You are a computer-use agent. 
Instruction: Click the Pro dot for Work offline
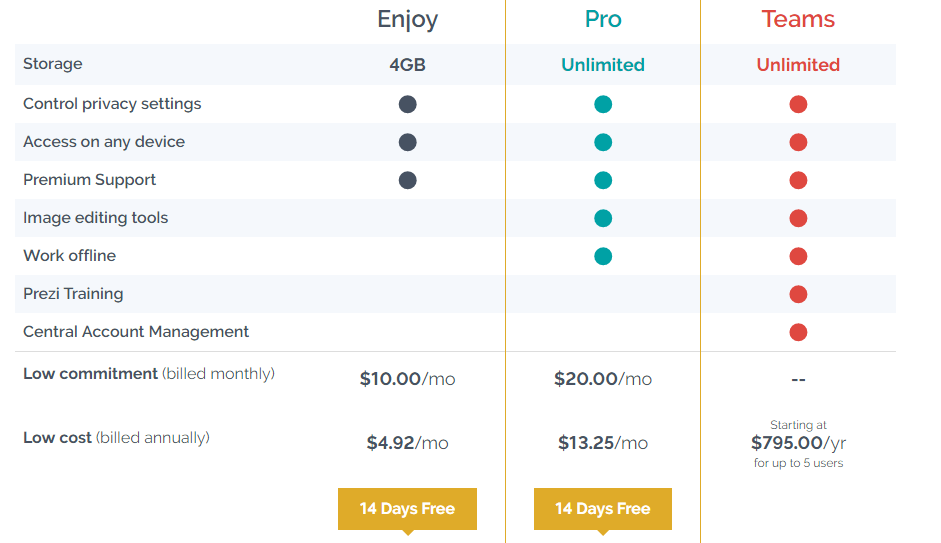click(603, 256)
